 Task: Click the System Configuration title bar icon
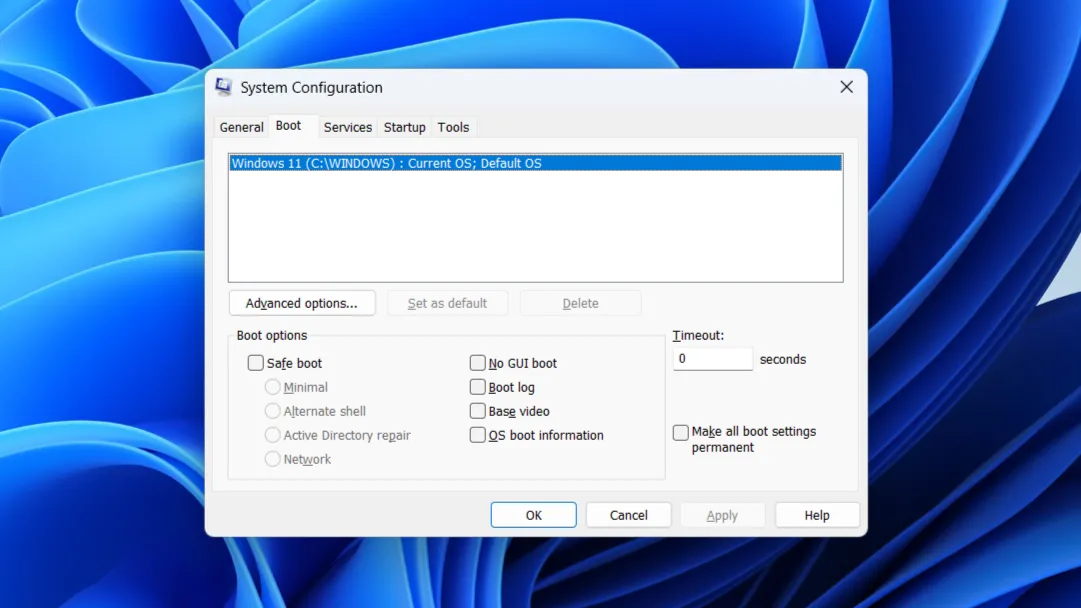(x=225, y=87)
